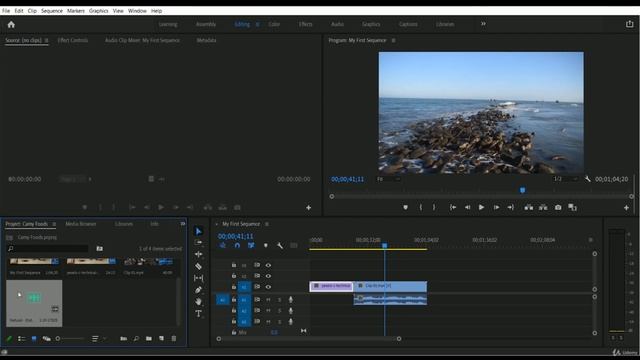
Task: Click Mark Out in Program monitor
Action: tap(434, 207)
